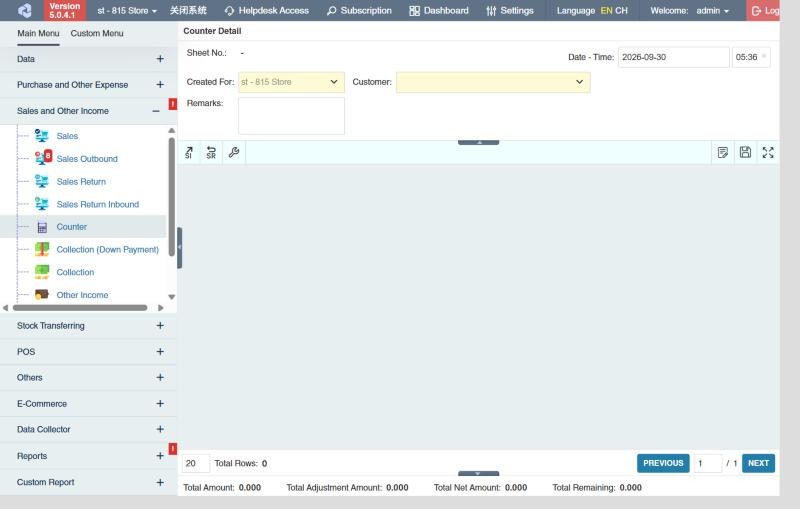Toggle fullscreen expand icon
This screenshot has height=509, width=800.
coord(768,152)
